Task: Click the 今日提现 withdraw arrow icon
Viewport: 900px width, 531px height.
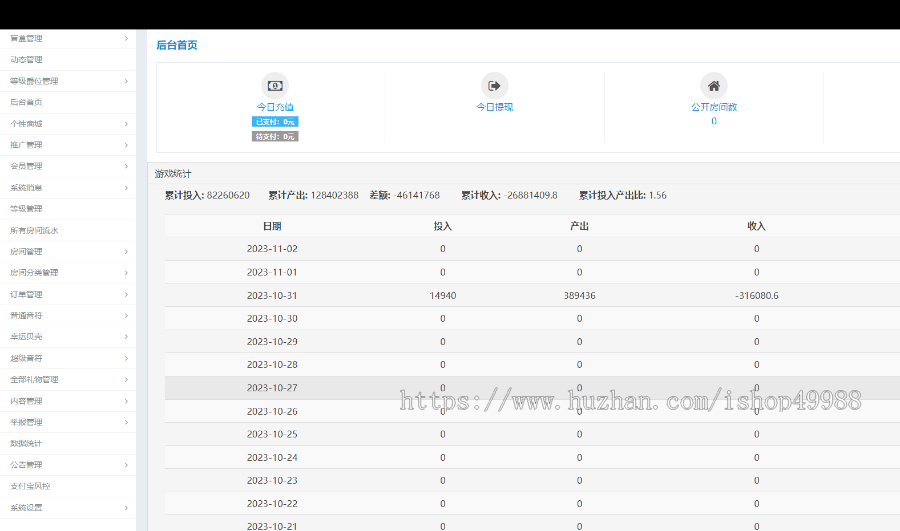Action: [494, 86]
